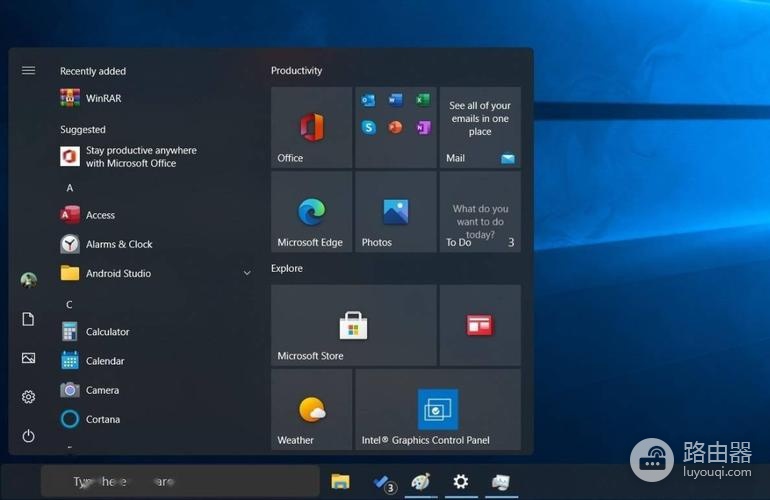Viewport: 770px width, 500px height.
Task: Open File Explorer from the taskbar
Action: pos(340,482)
